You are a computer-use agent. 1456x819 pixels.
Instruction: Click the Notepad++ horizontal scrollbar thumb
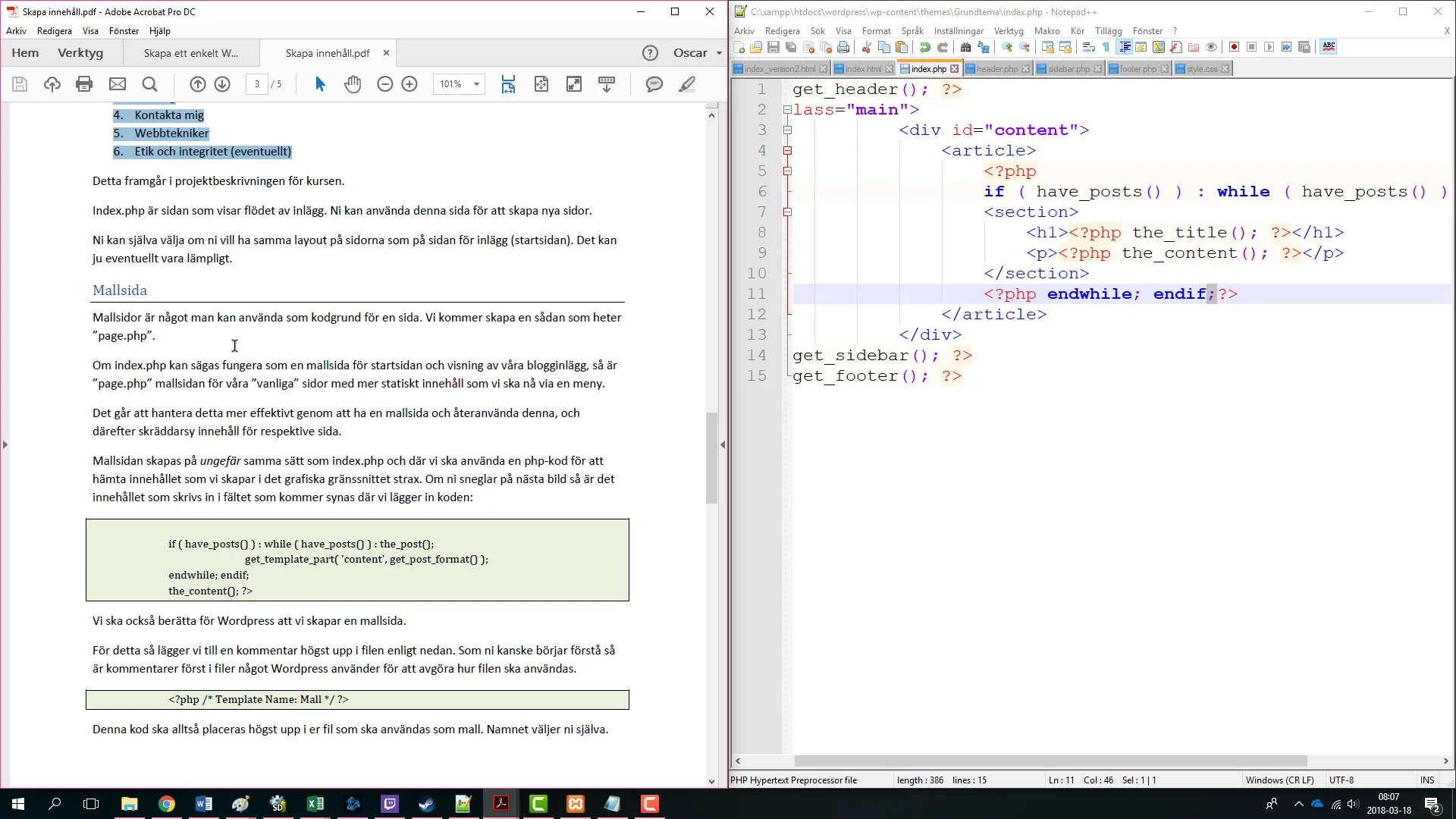click(x=1050, y=761)
